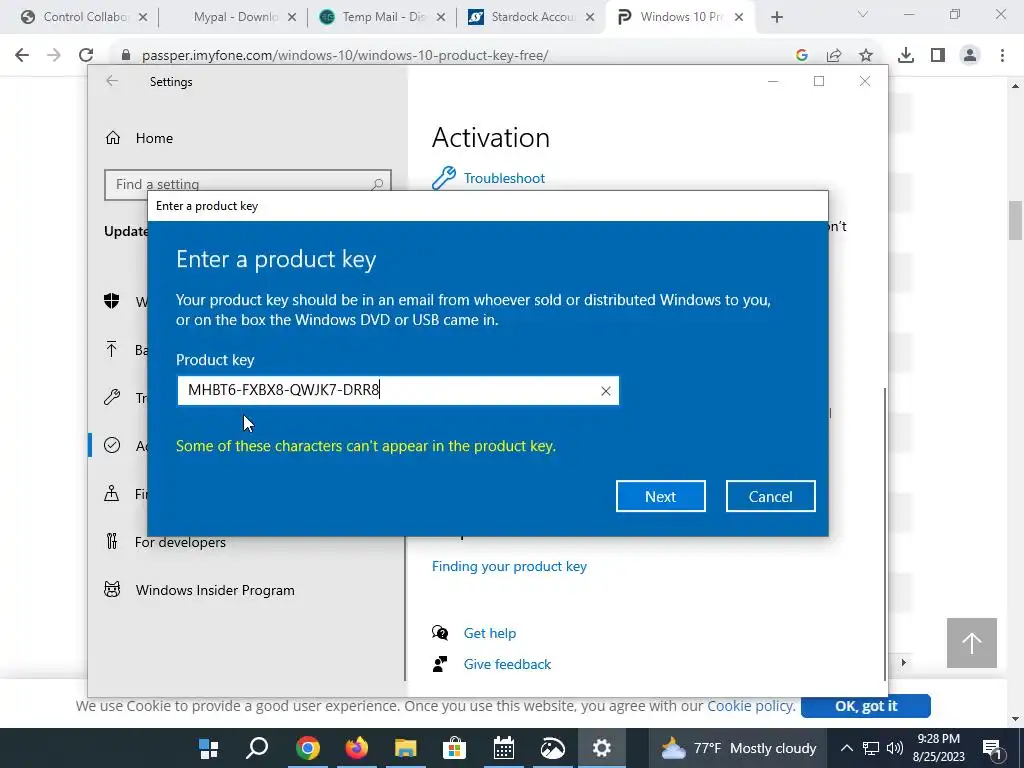Close the Stardock Accou browser tab
Image resolution: width=1024 pixels, height=768 pixels.
coord(590,17)
